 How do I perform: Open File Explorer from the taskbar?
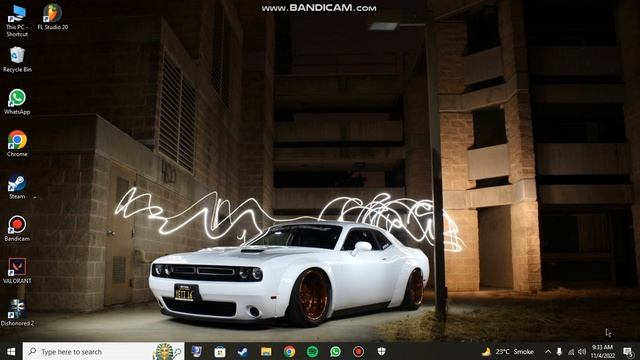(266, 351)
